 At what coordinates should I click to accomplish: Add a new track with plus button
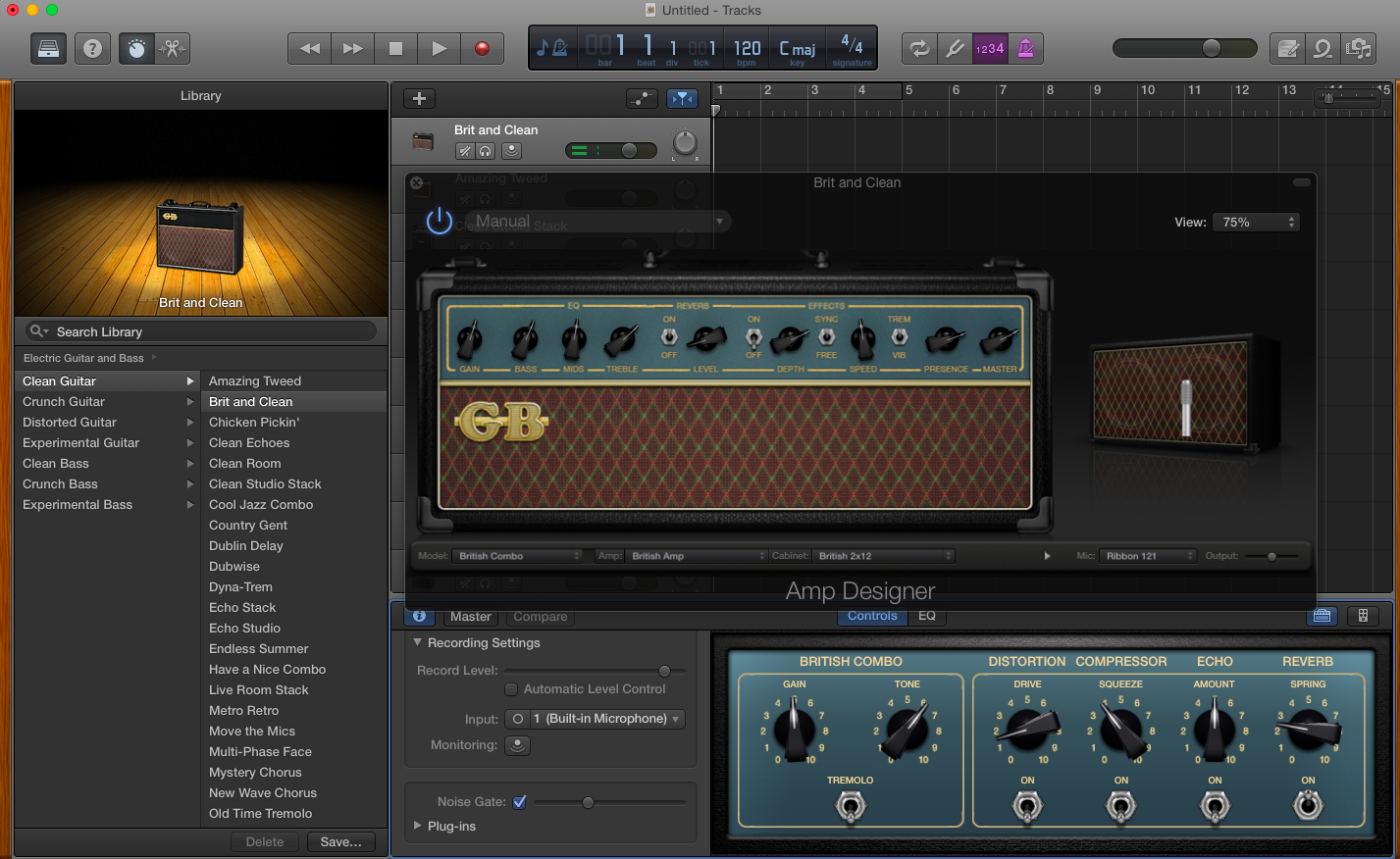[x=419, y=98]
